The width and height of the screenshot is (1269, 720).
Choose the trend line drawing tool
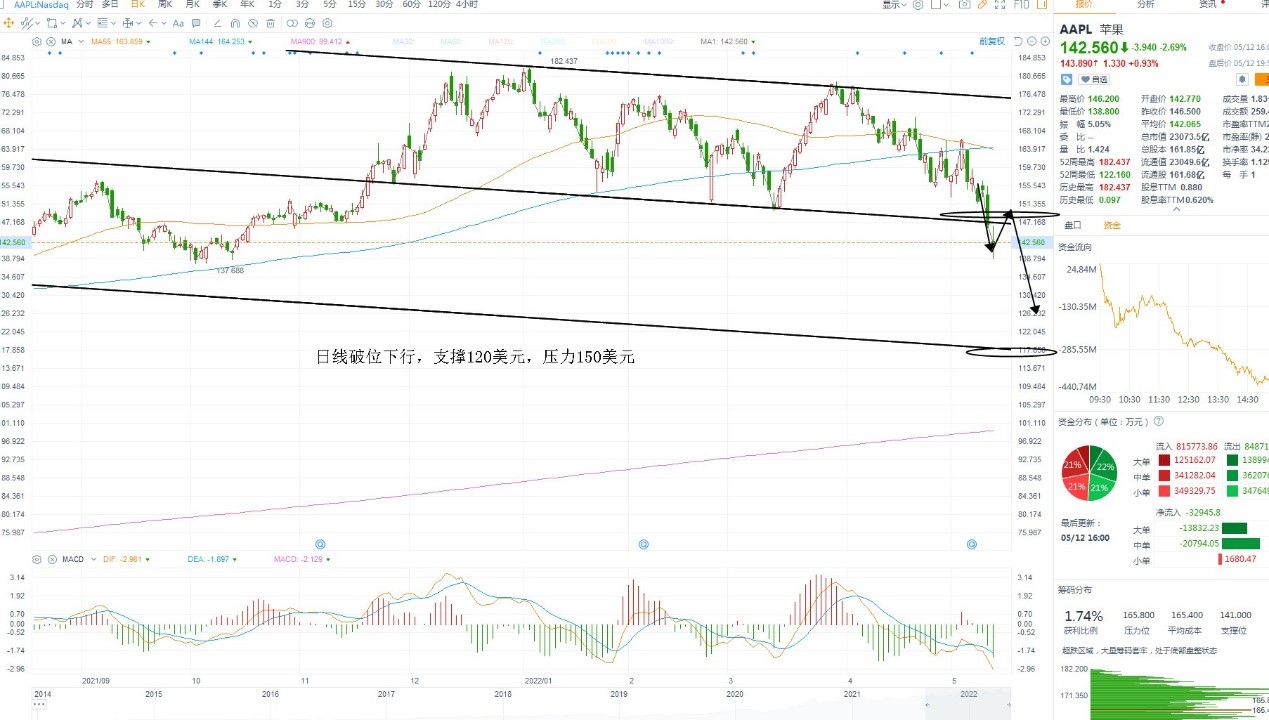click(x=27, y=23)
